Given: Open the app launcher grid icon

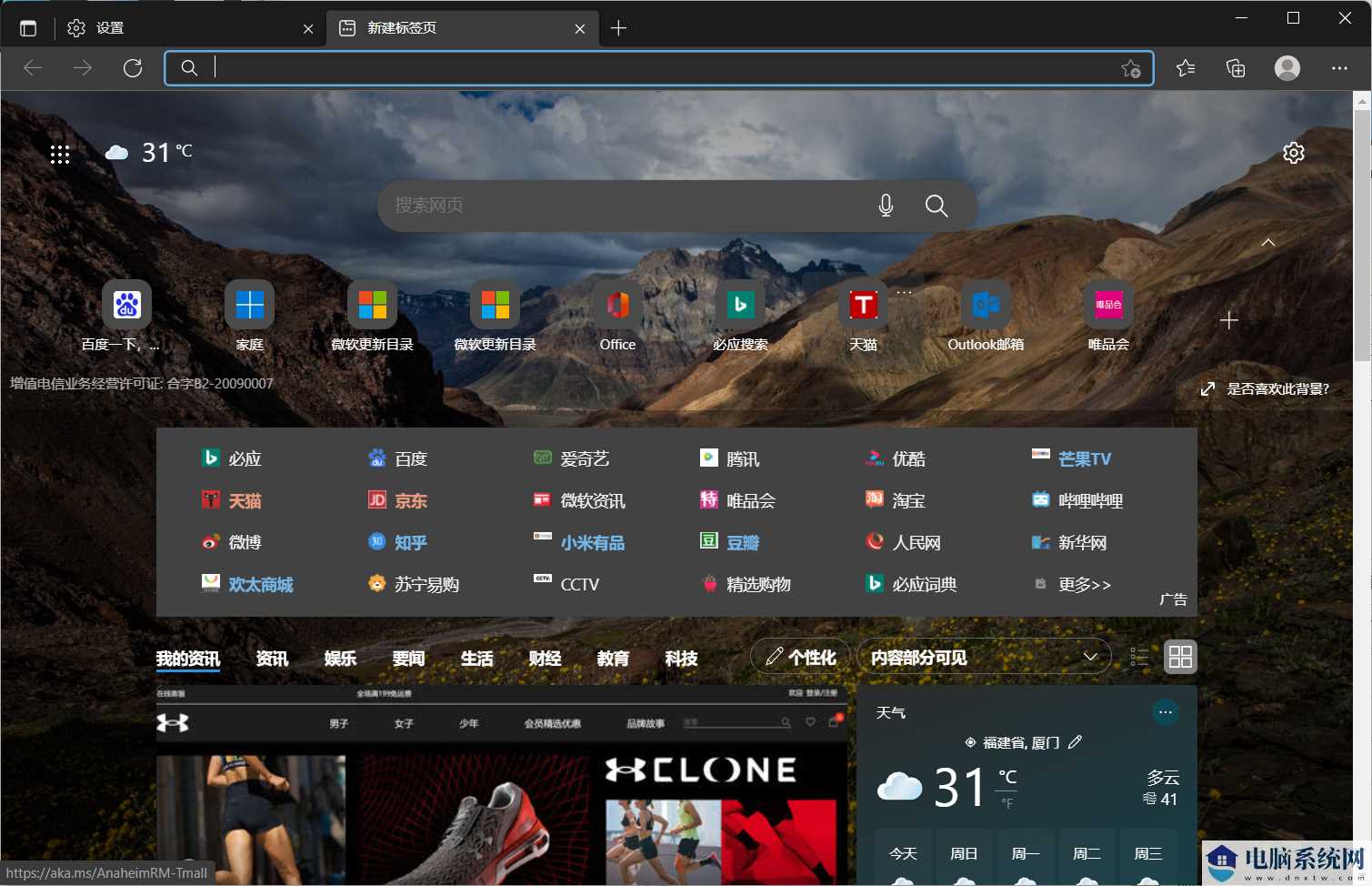Looking at the screenshot, I should click(x=60, y=155).
